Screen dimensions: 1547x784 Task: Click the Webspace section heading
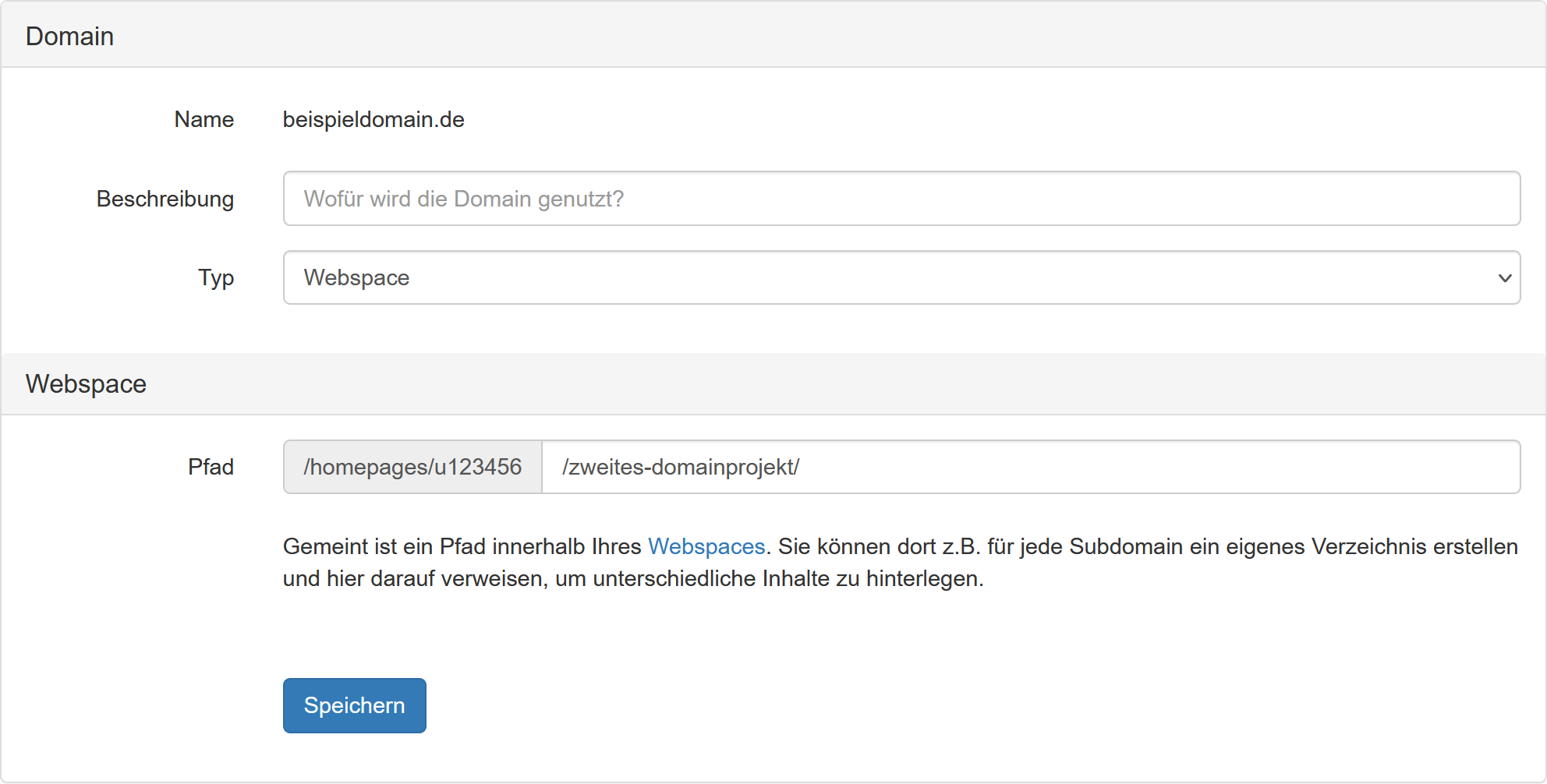[x=86, y=383]
